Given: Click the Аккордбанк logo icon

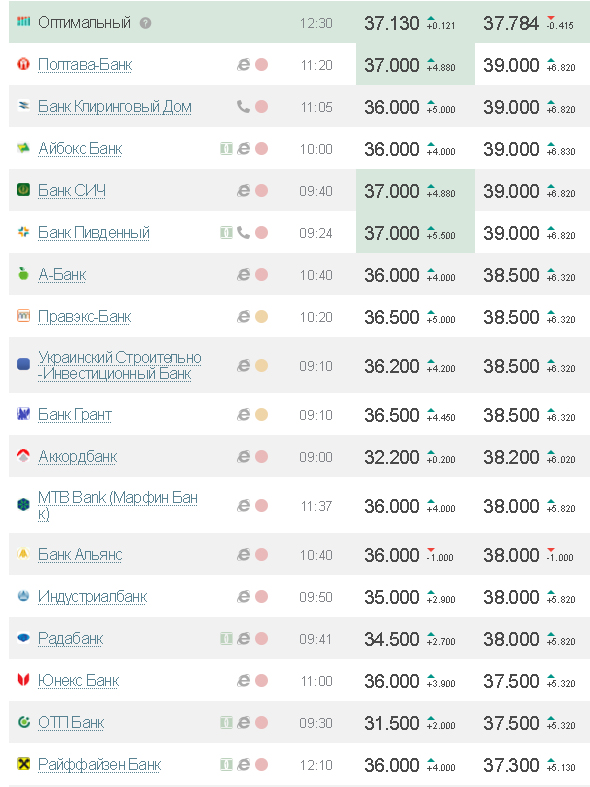Looking at the screenshot, I should click(23, 456).
